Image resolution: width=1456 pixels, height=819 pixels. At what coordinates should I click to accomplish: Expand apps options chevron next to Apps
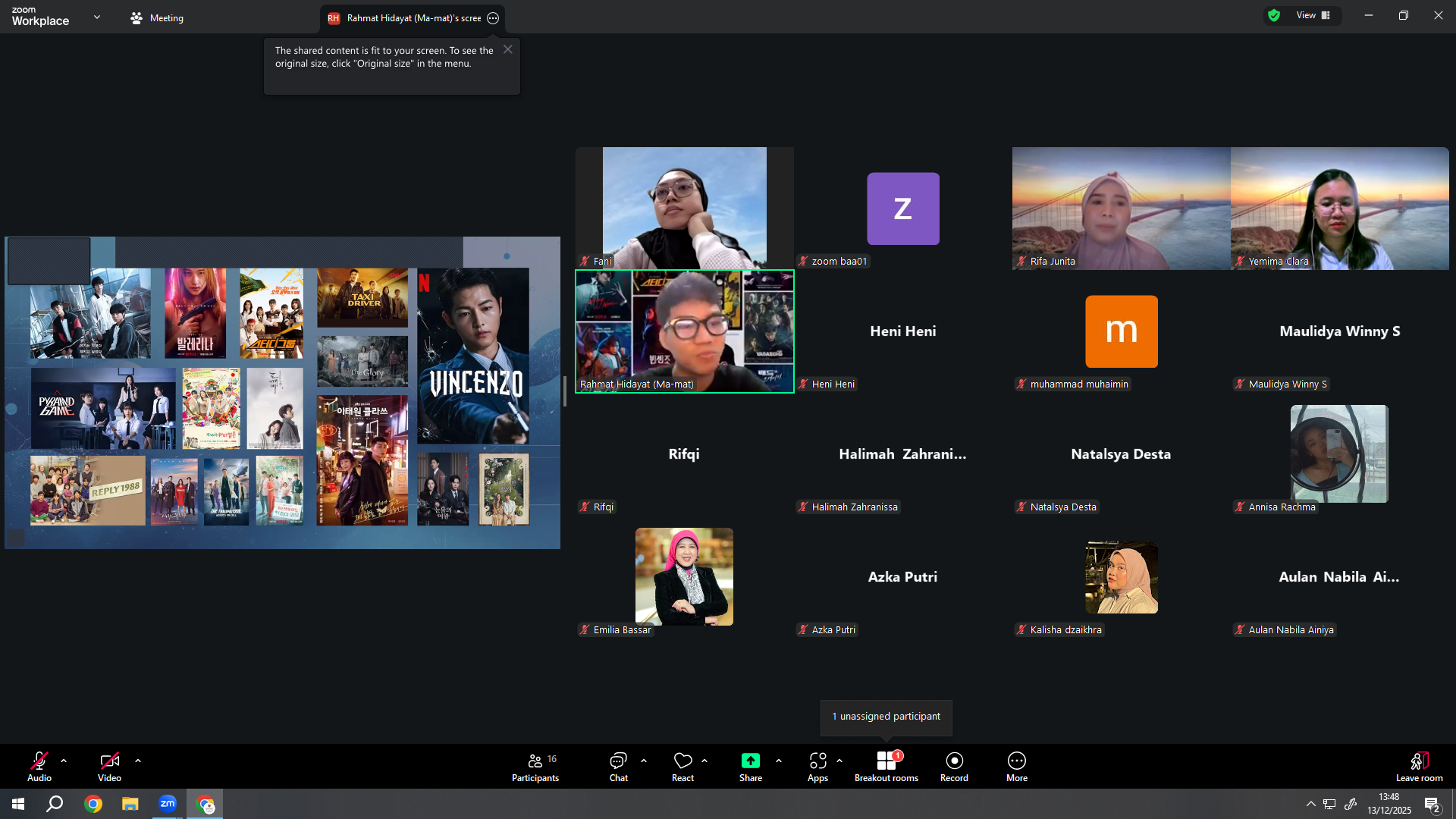tap(839, 761)
